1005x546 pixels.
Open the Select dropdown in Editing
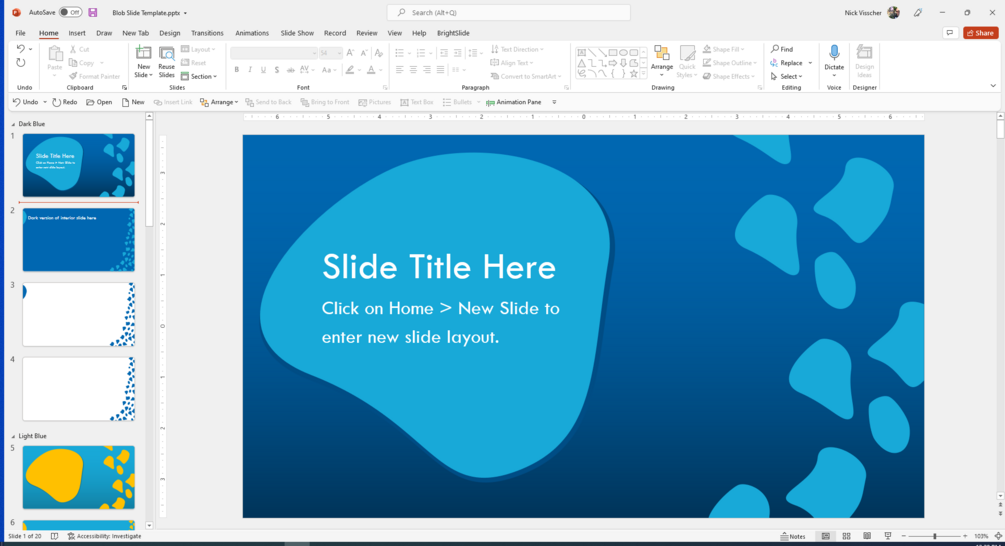[x=786, y=76]
